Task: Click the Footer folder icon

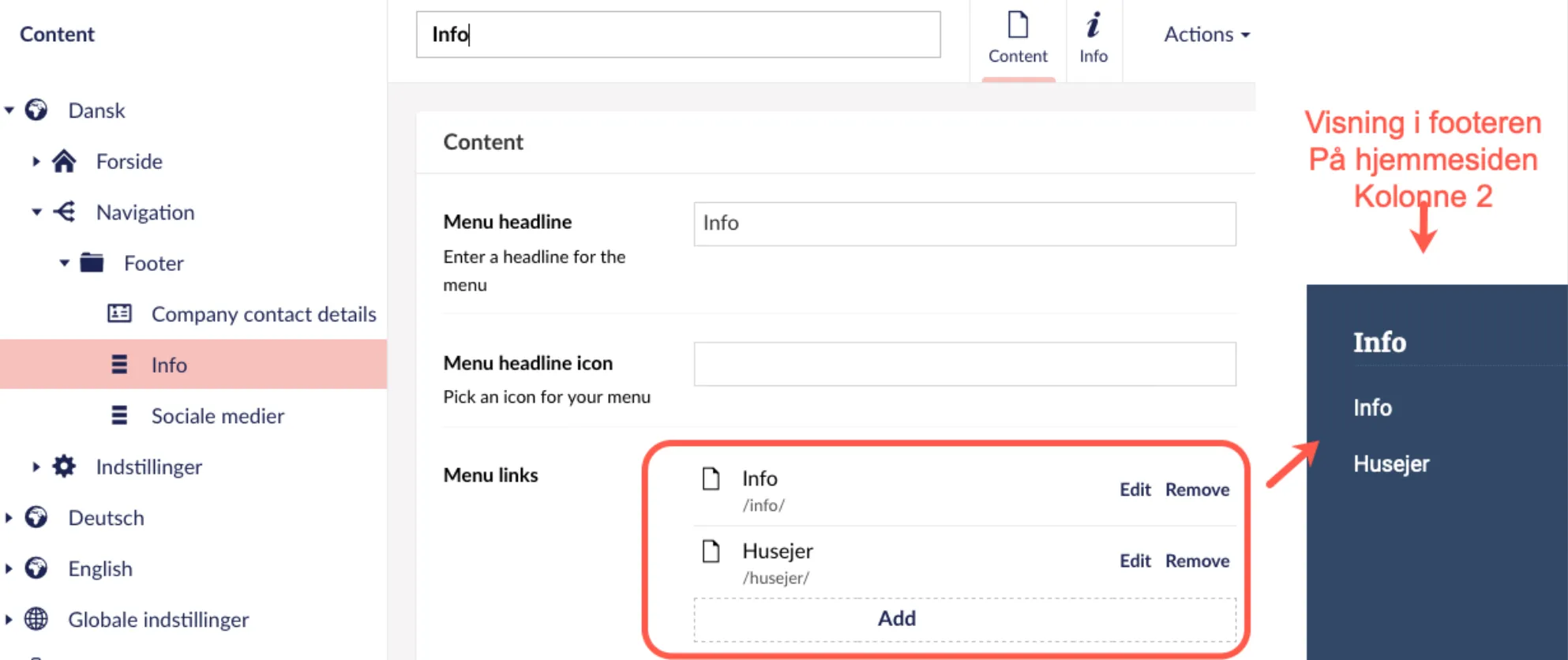Action: coord(92,262)
